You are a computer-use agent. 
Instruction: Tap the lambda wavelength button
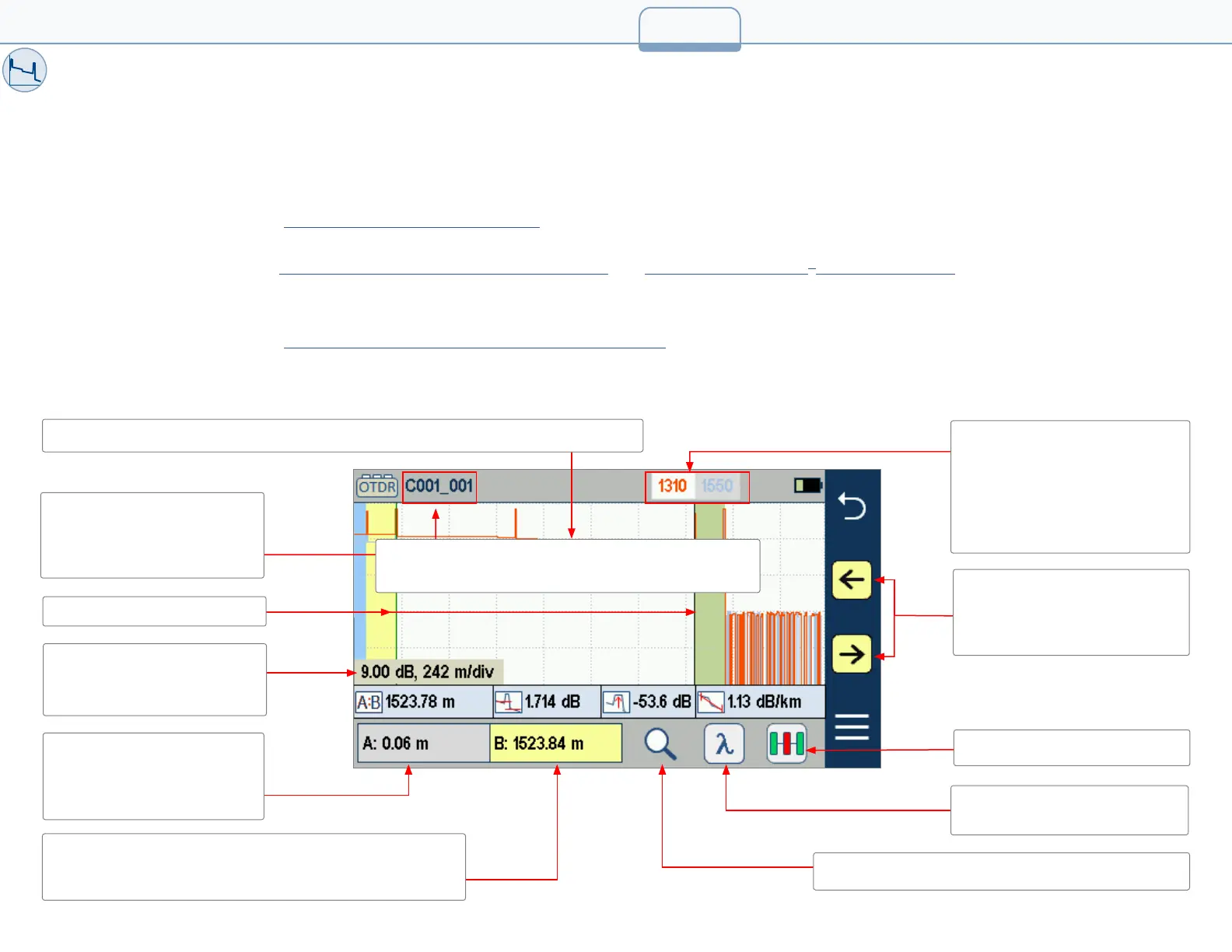point(724,744)
